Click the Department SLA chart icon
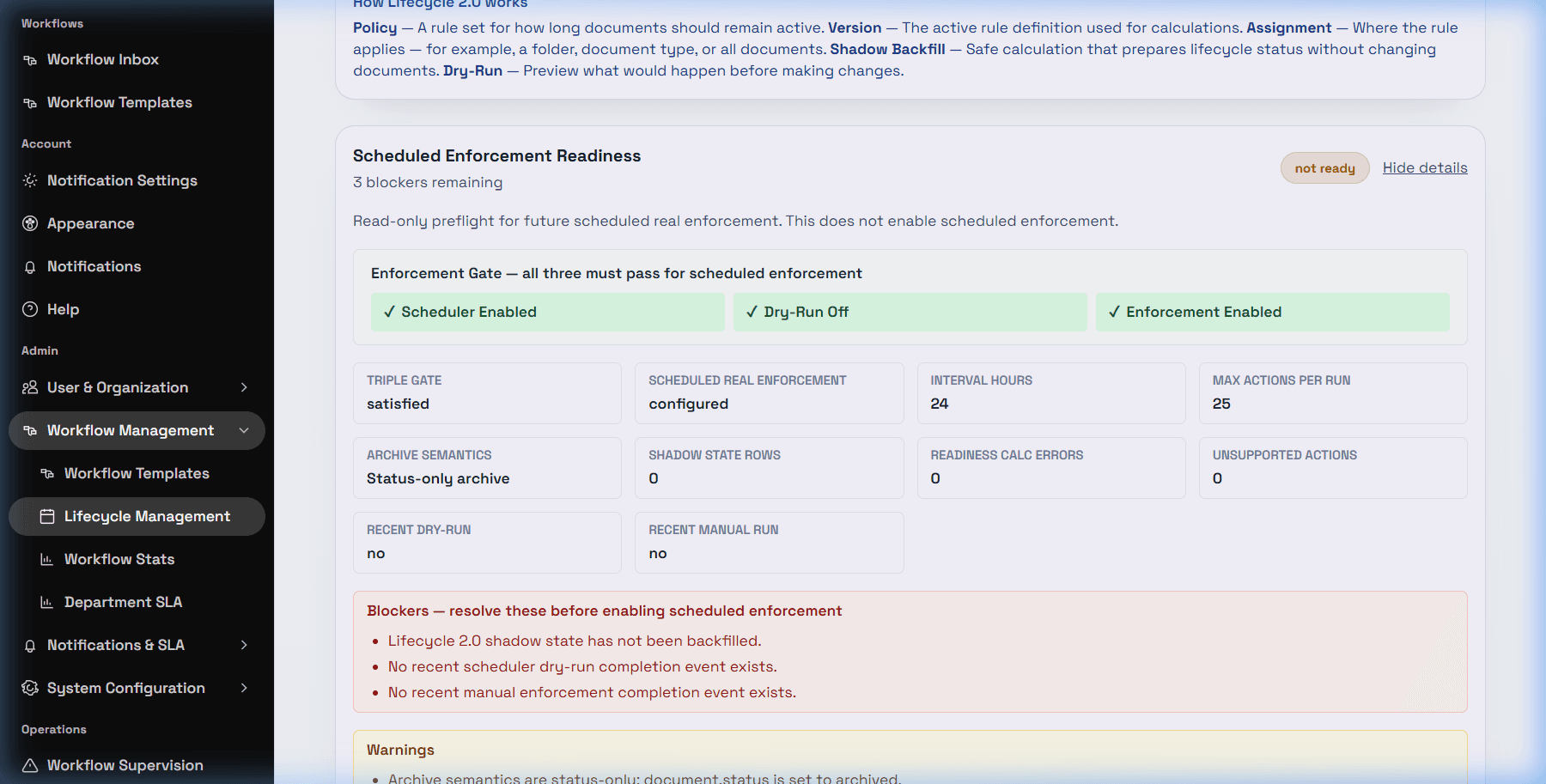 (47, 603)
